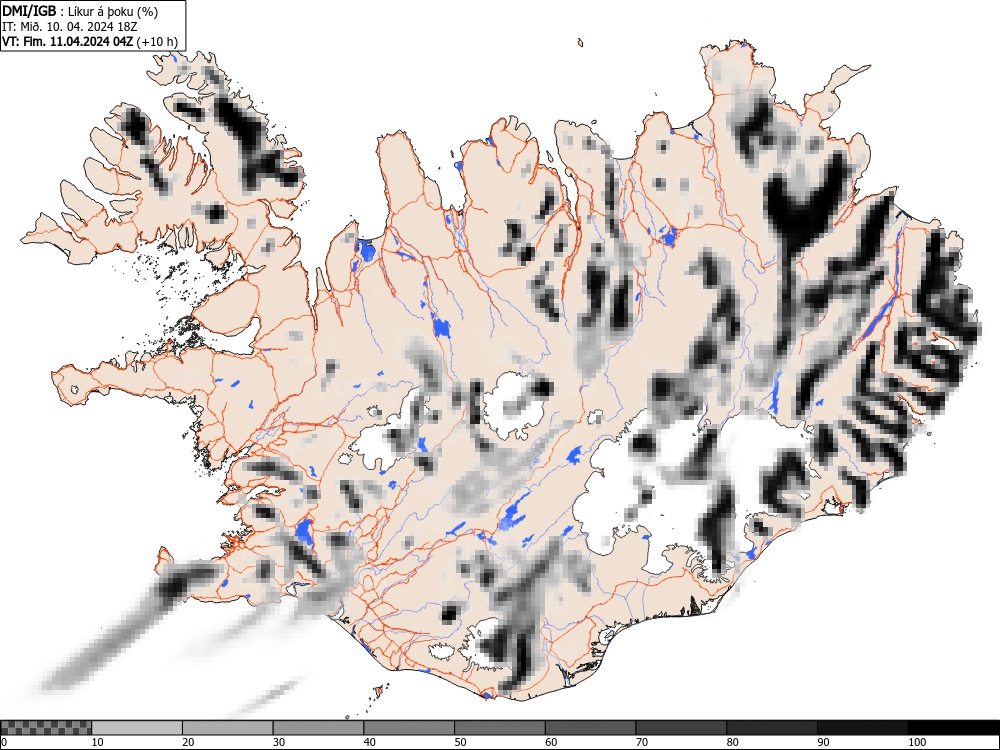The image size is (1000, 750).
Task: Select the 80-90 percent legend swatch
Action: (x=772, y=728)
